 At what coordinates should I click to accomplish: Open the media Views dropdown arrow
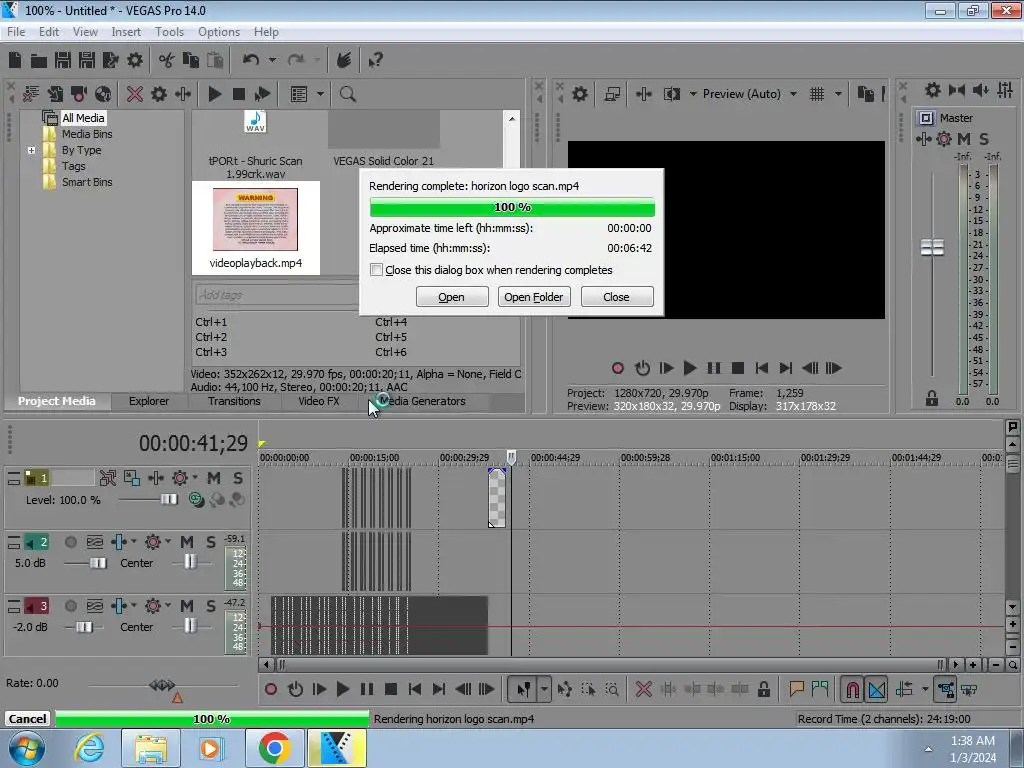(x=320, y=94)
